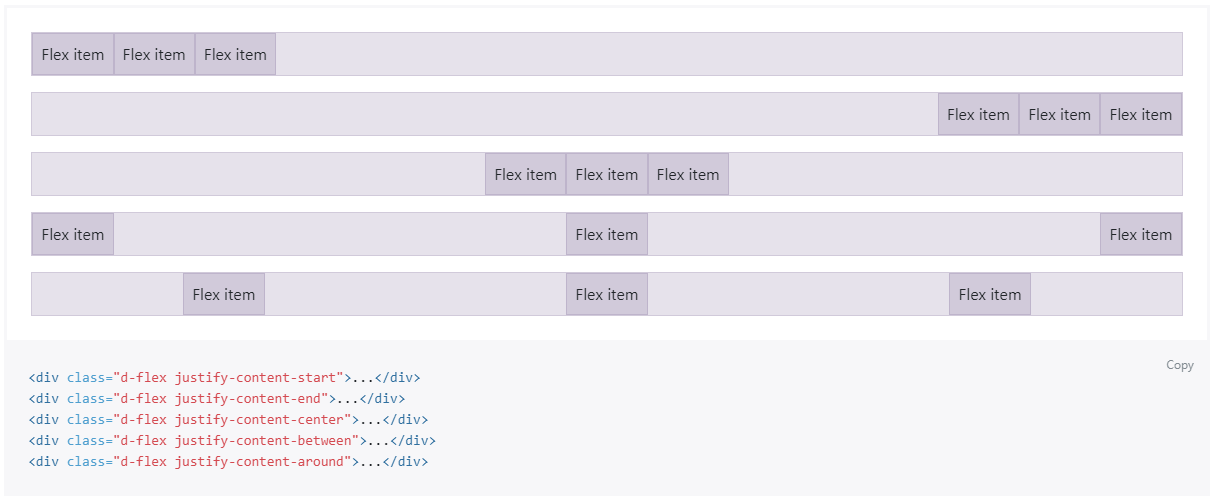Click far-left Flex item in fourth row
This screenshot has height=501, width=1214.
(x=73, y=235)
